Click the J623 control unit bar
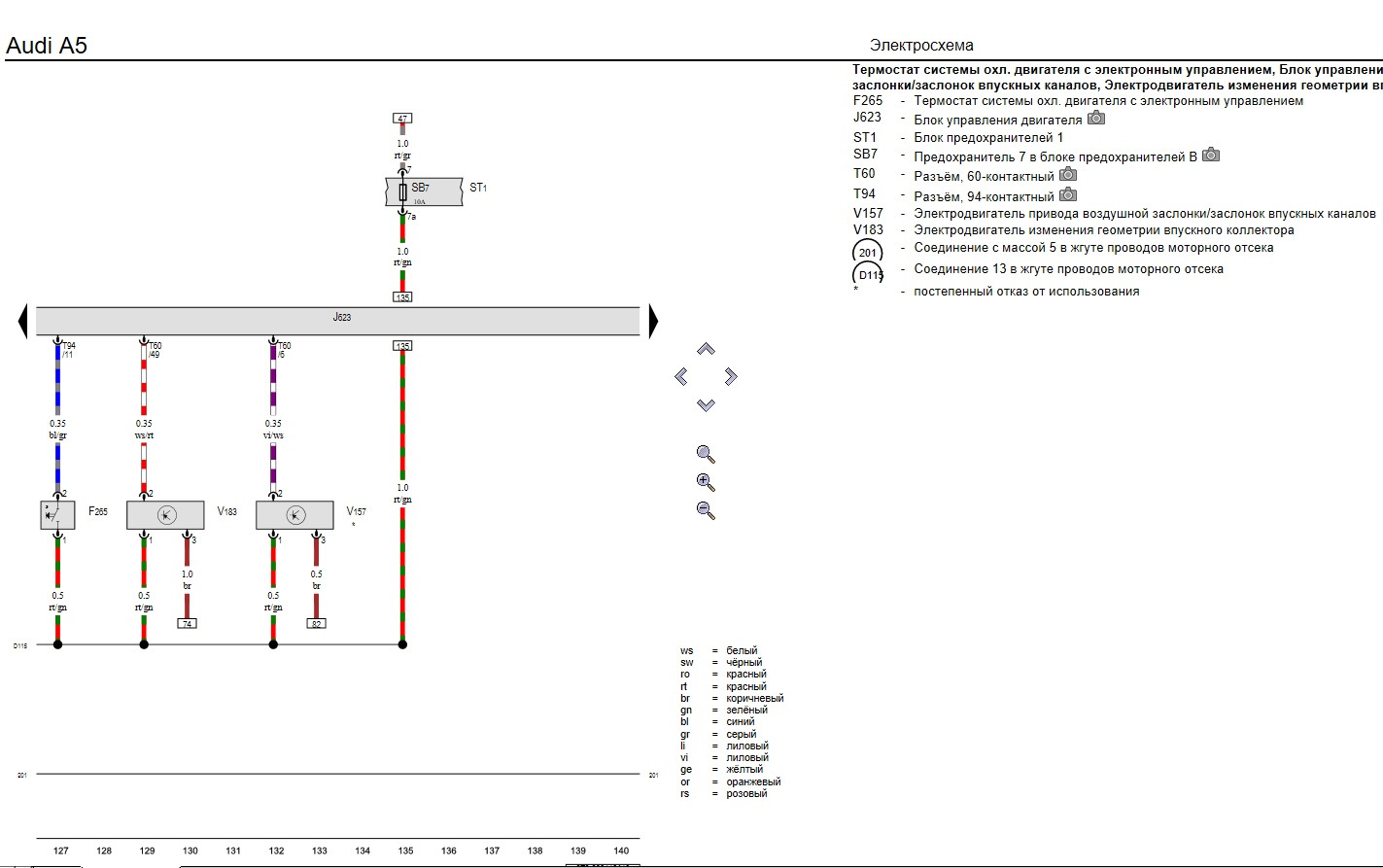1383x868 pixels. [x=338, y=322]
